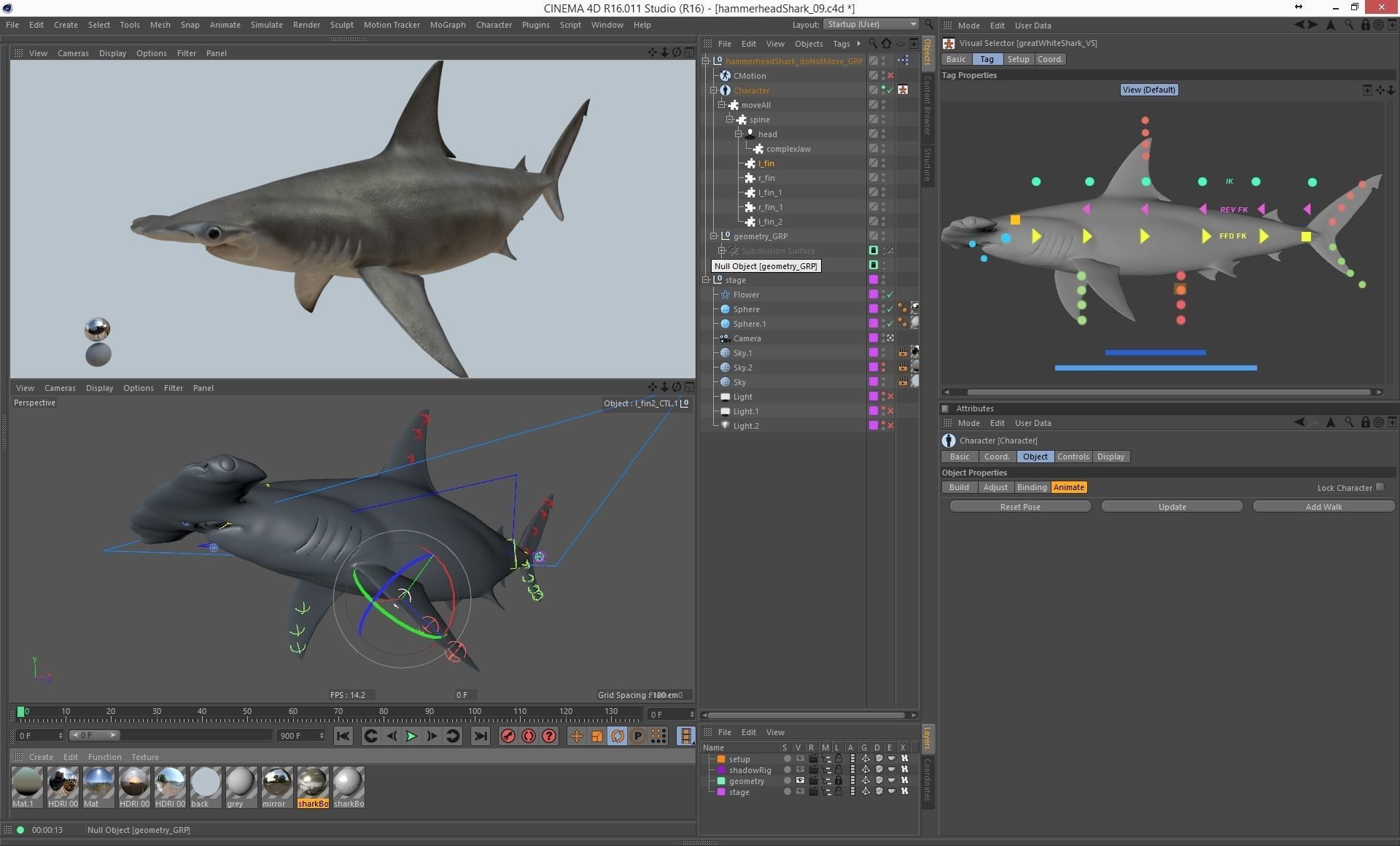1400x846 pixels.
Task: Toggle the red X on CMotion object
Action: coord(890,76)
